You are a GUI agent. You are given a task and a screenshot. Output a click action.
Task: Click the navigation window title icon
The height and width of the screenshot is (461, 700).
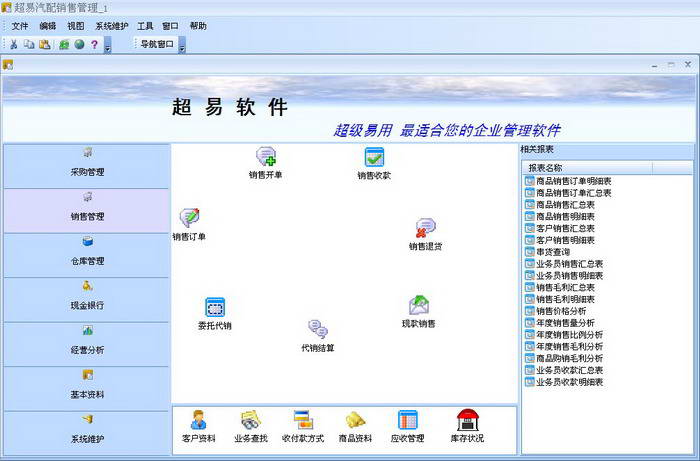click(x=8, y=65)
